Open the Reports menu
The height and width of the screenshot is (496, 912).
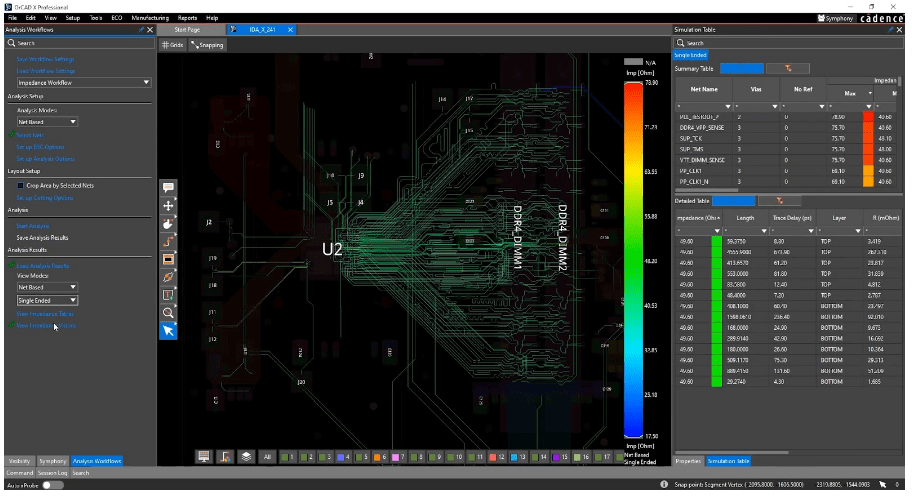(x=187, y=18)
